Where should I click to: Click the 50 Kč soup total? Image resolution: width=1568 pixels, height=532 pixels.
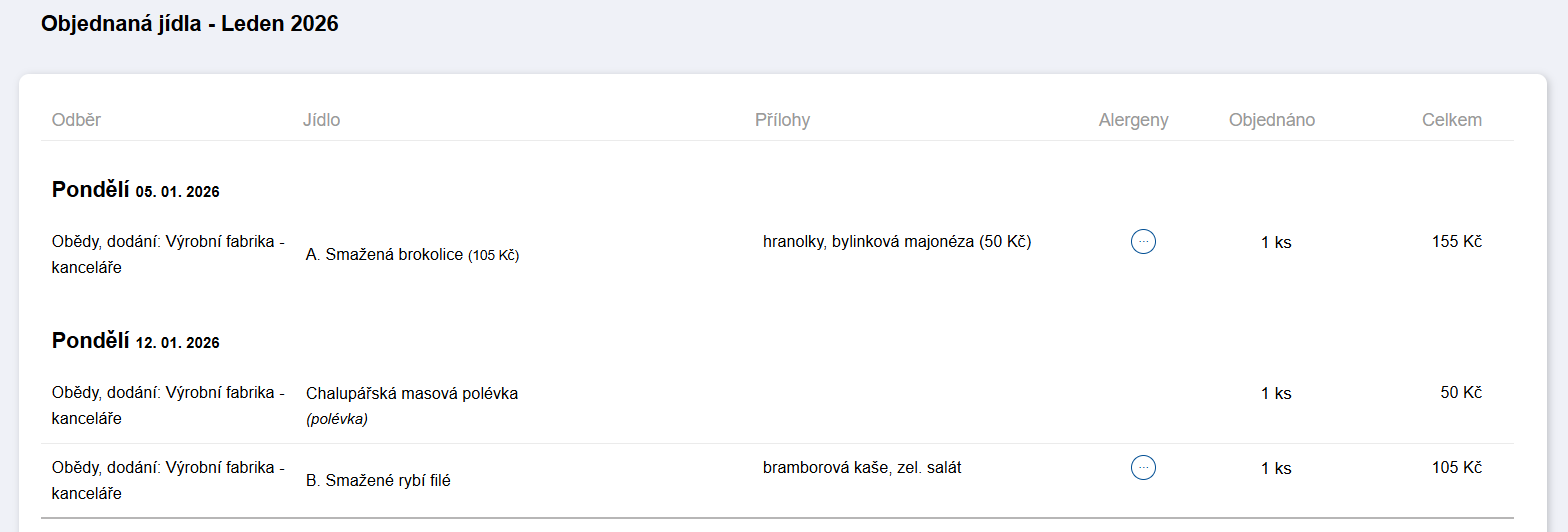coord(1460,393)
